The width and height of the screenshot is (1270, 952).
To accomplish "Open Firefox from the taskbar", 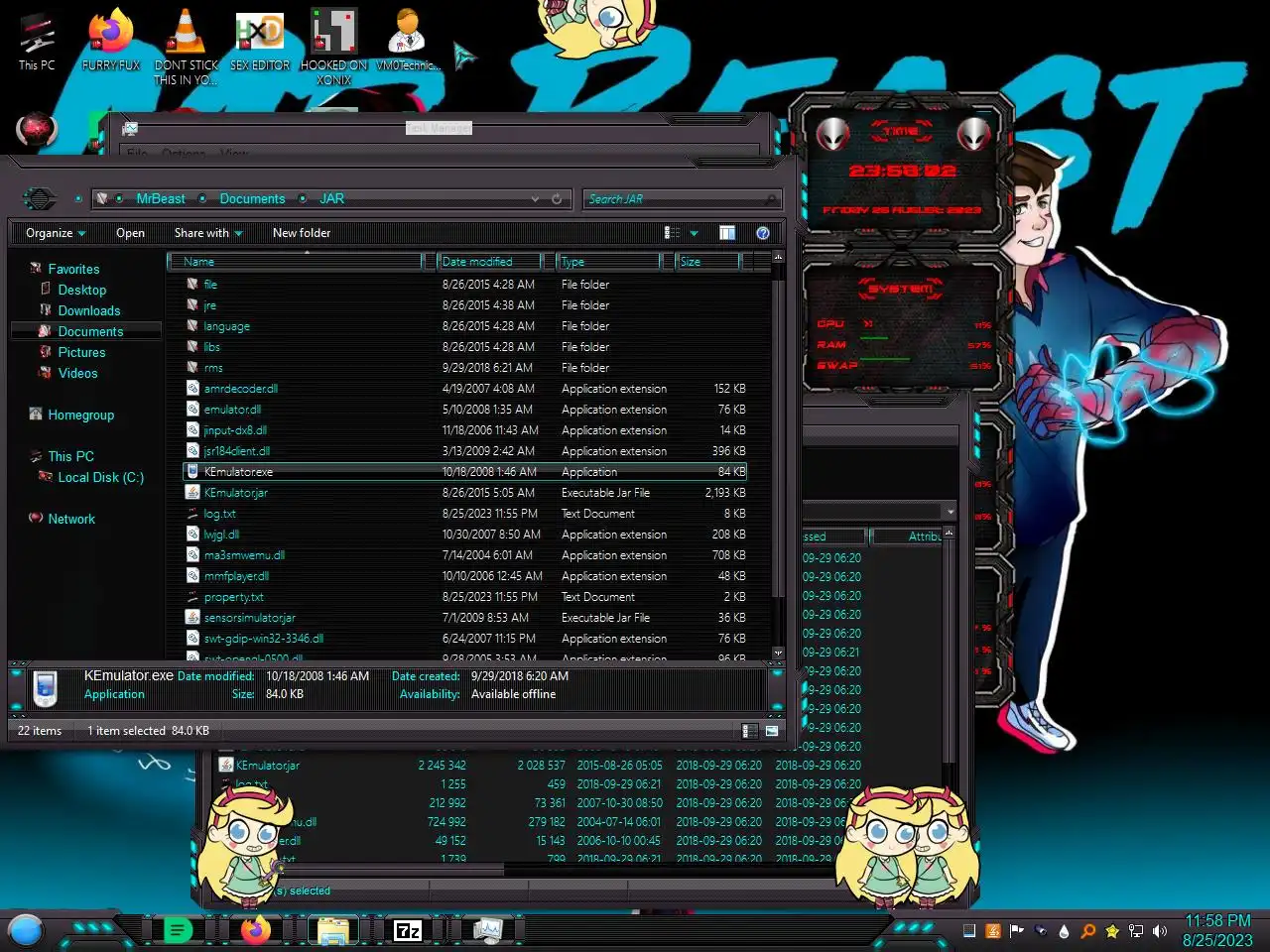I will coord(255,930).
